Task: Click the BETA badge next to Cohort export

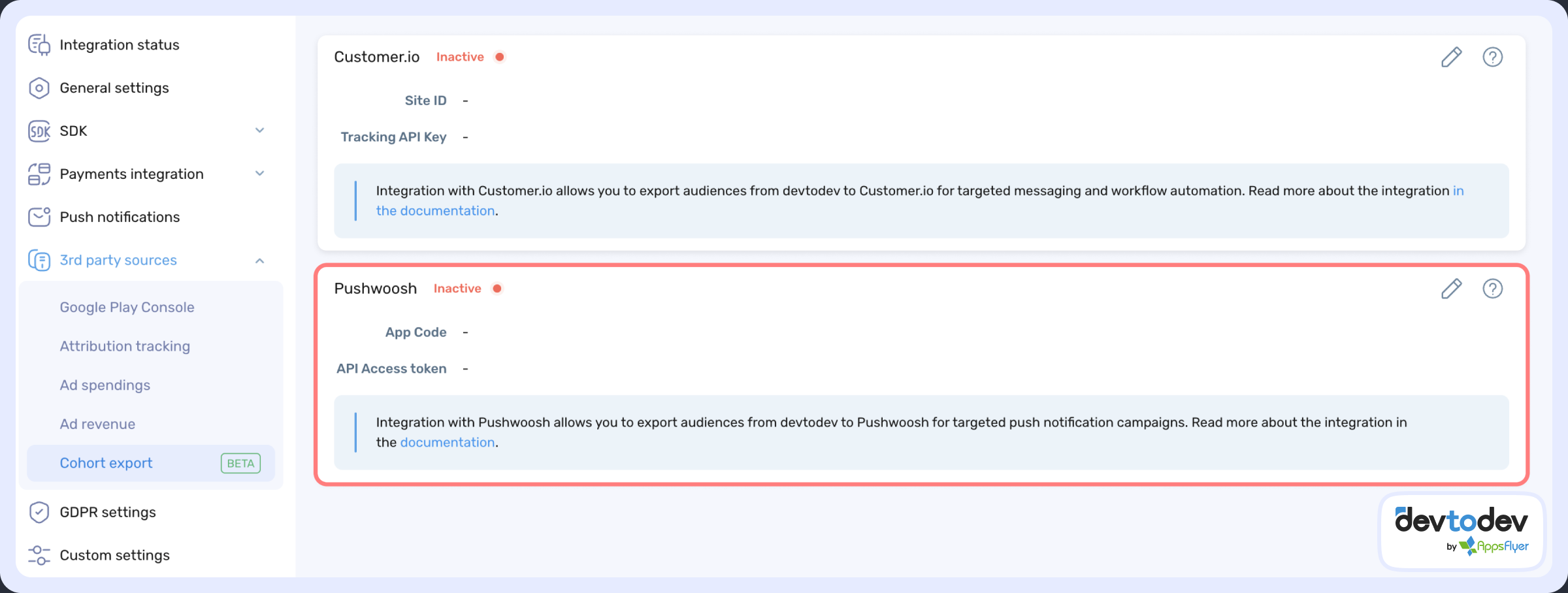Action: pos(241,463)
